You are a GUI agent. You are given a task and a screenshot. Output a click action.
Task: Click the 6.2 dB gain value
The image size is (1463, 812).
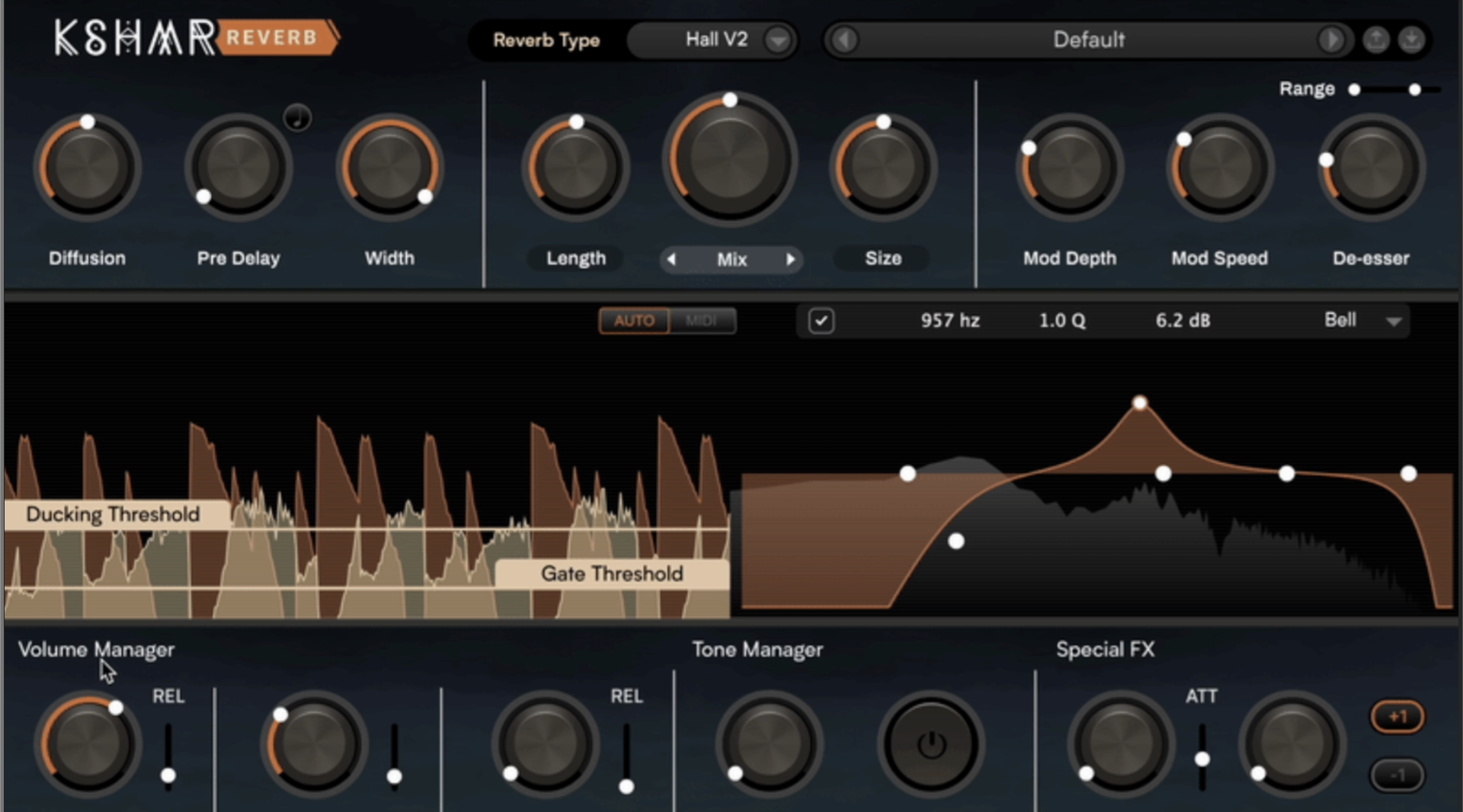pos(1183,321)
